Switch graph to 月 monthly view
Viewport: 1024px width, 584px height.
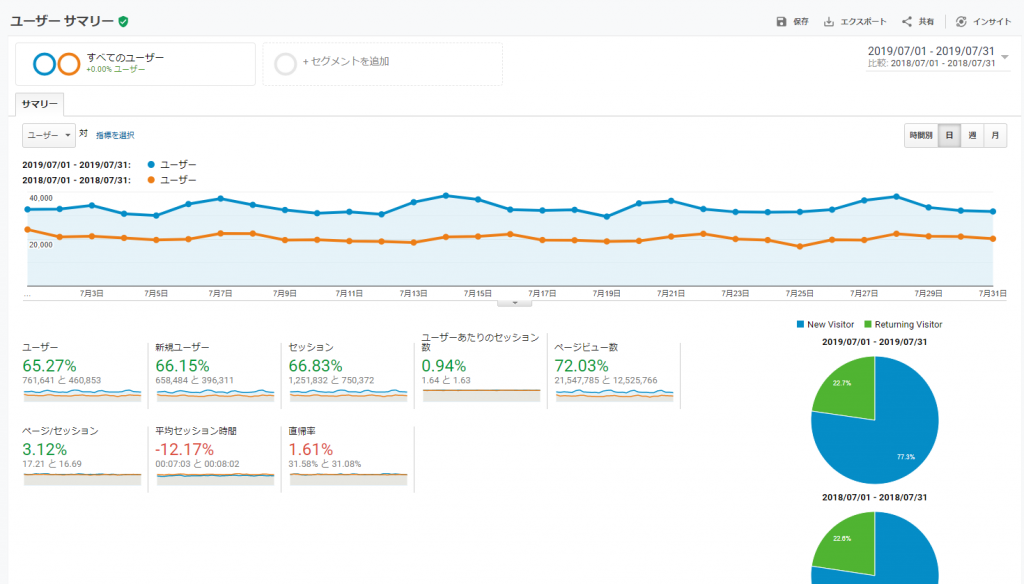point(995,135)
